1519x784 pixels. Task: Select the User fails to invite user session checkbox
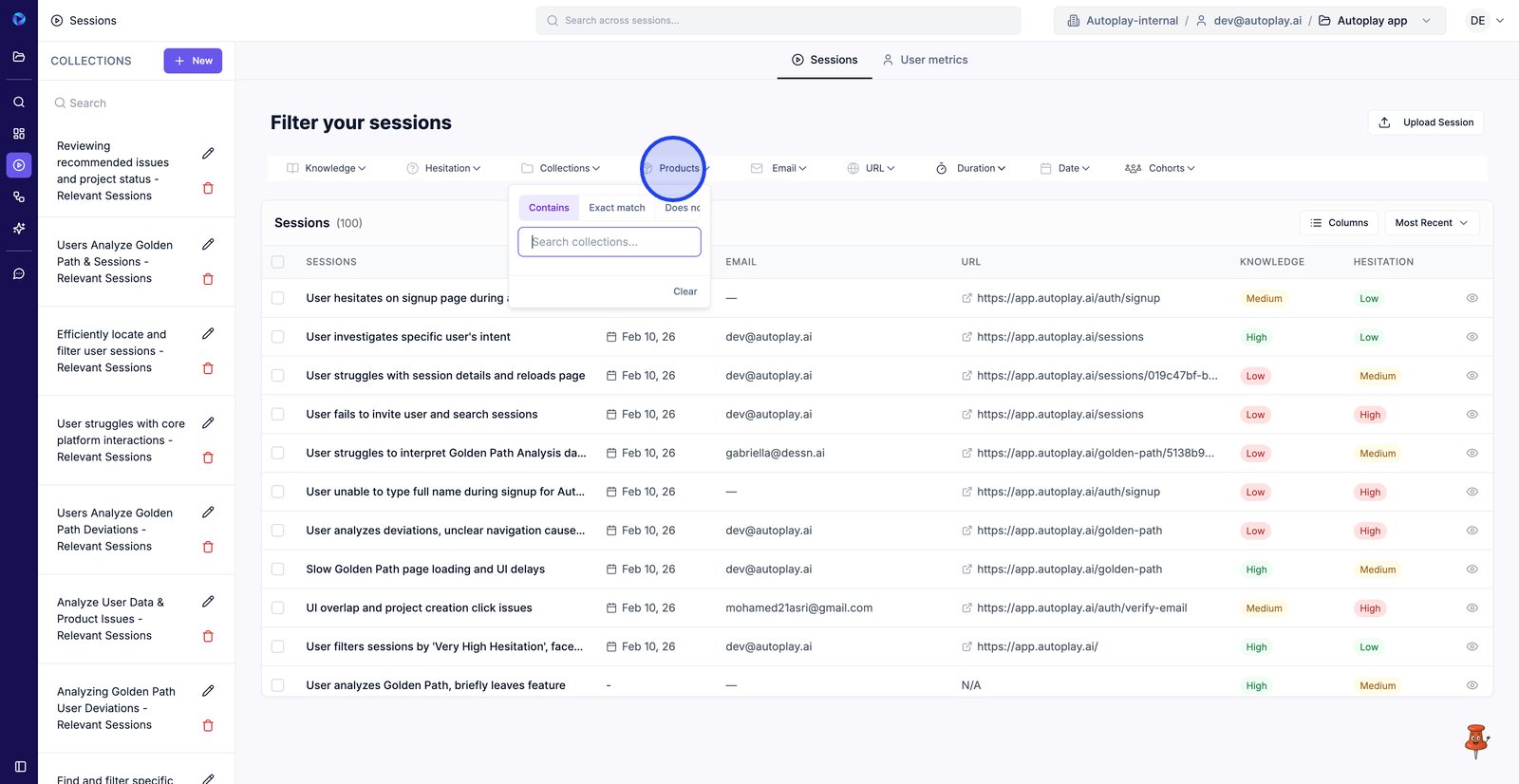tap(278, 415)
